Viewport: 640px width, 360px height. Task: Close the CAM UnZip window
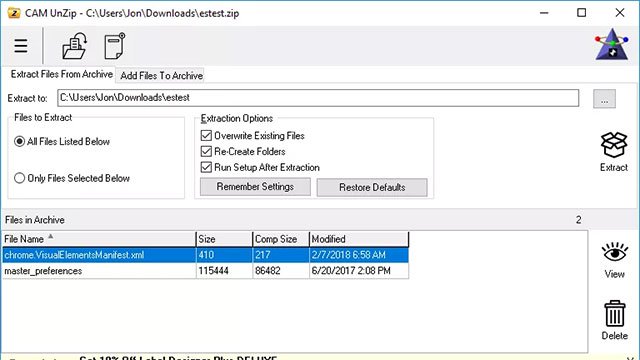(620, 13)
